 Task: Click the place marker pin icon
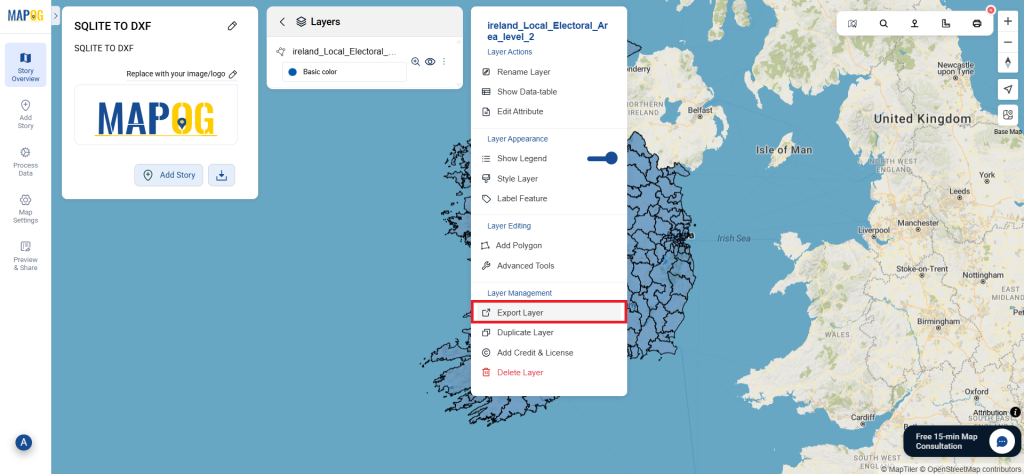tap(914, 23)
